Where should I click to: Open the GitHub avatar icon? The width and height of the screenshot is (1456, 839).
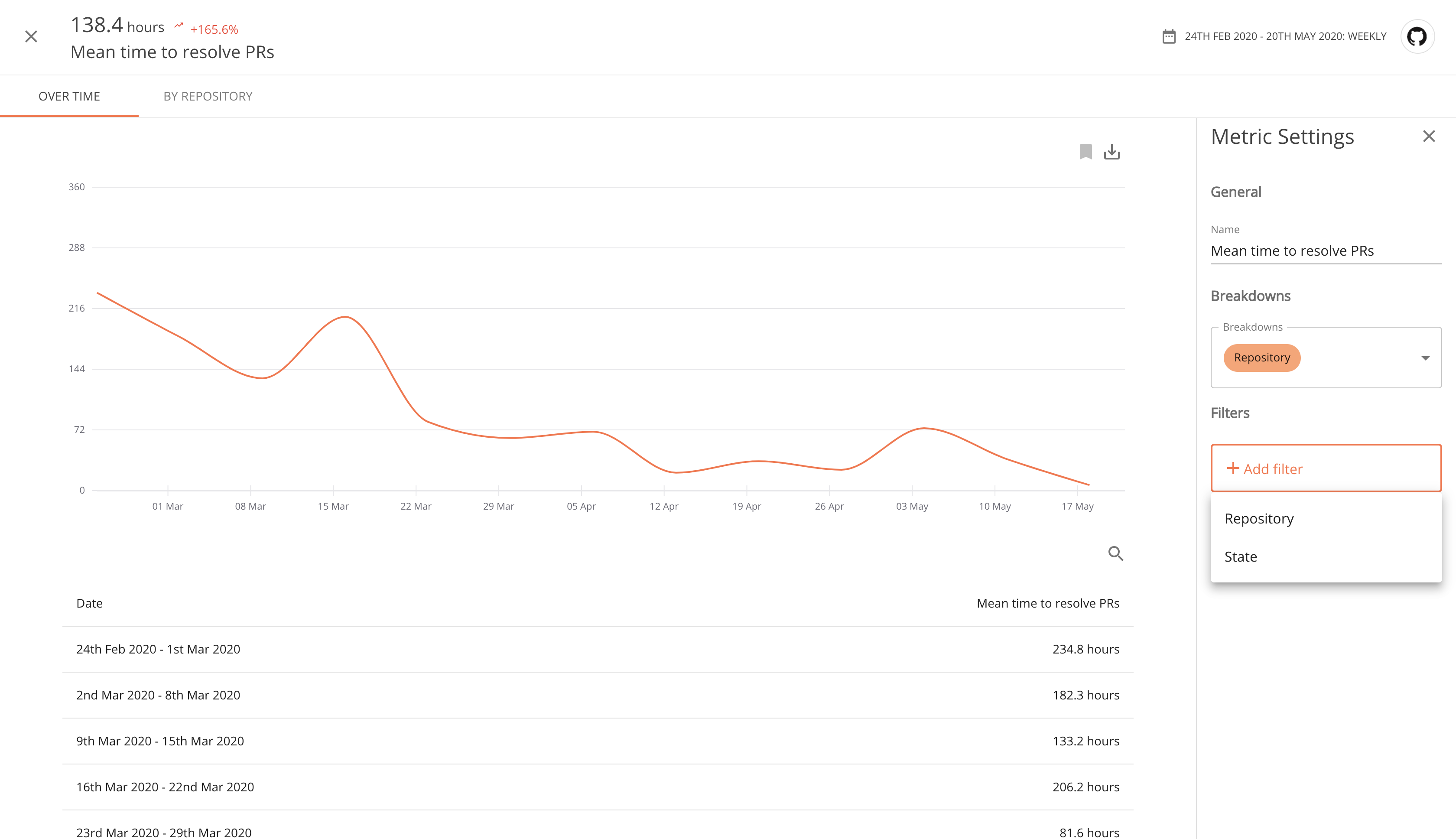(1417, 37)
